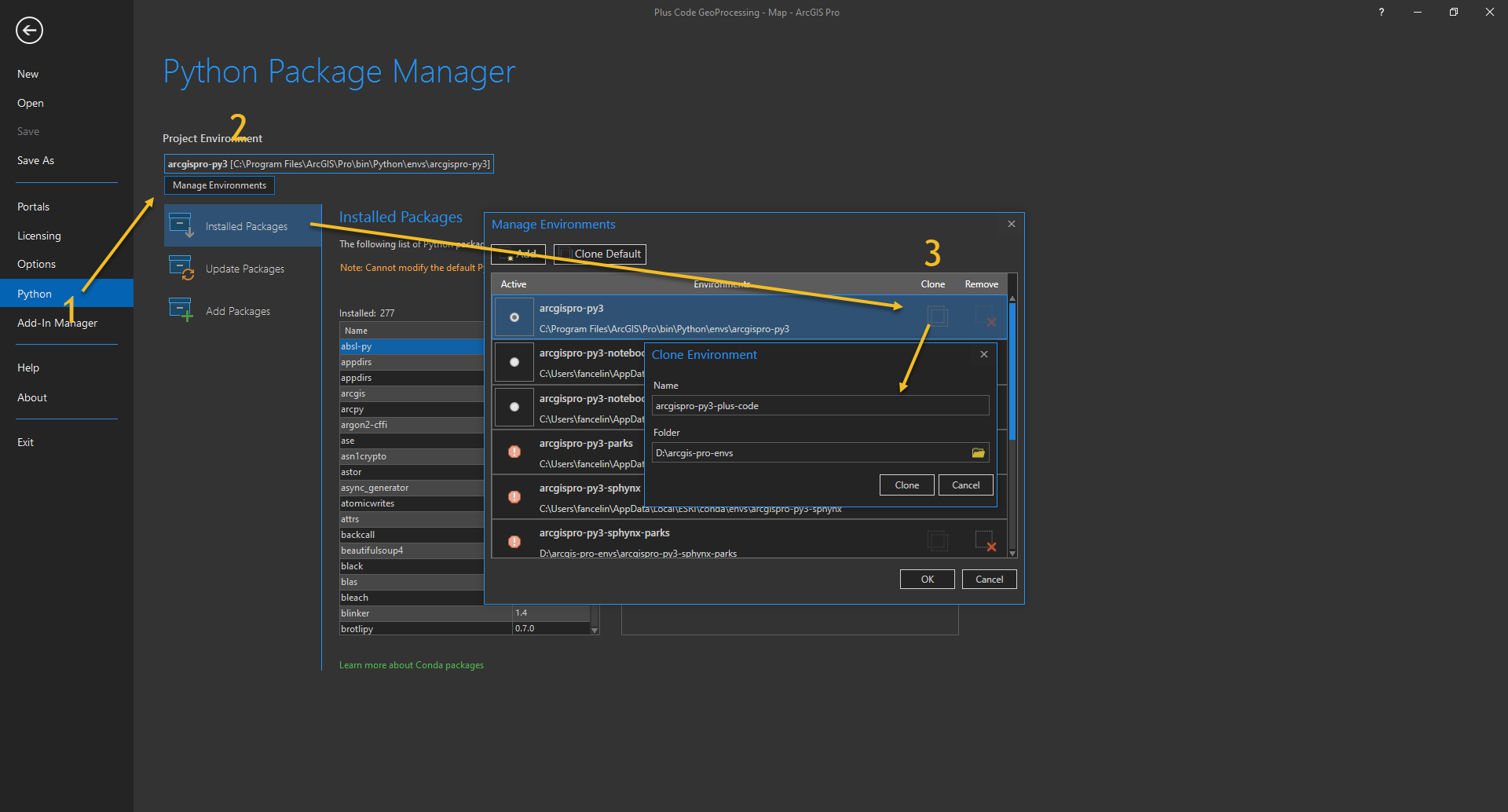Click warning icon beside arcgispro-py3-sphynx

pyautogui.click(x=514, y=496)
